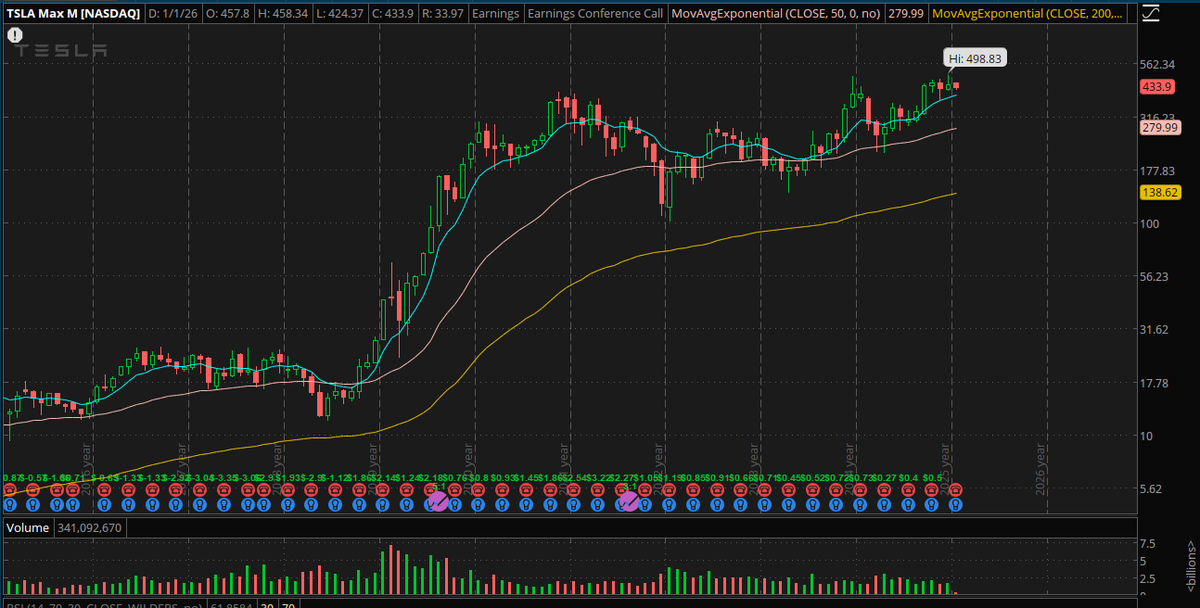The width and height of the screenshot is (1200, 608).
Task: Click the 279.99 value in the header
Action: (905, 15)
